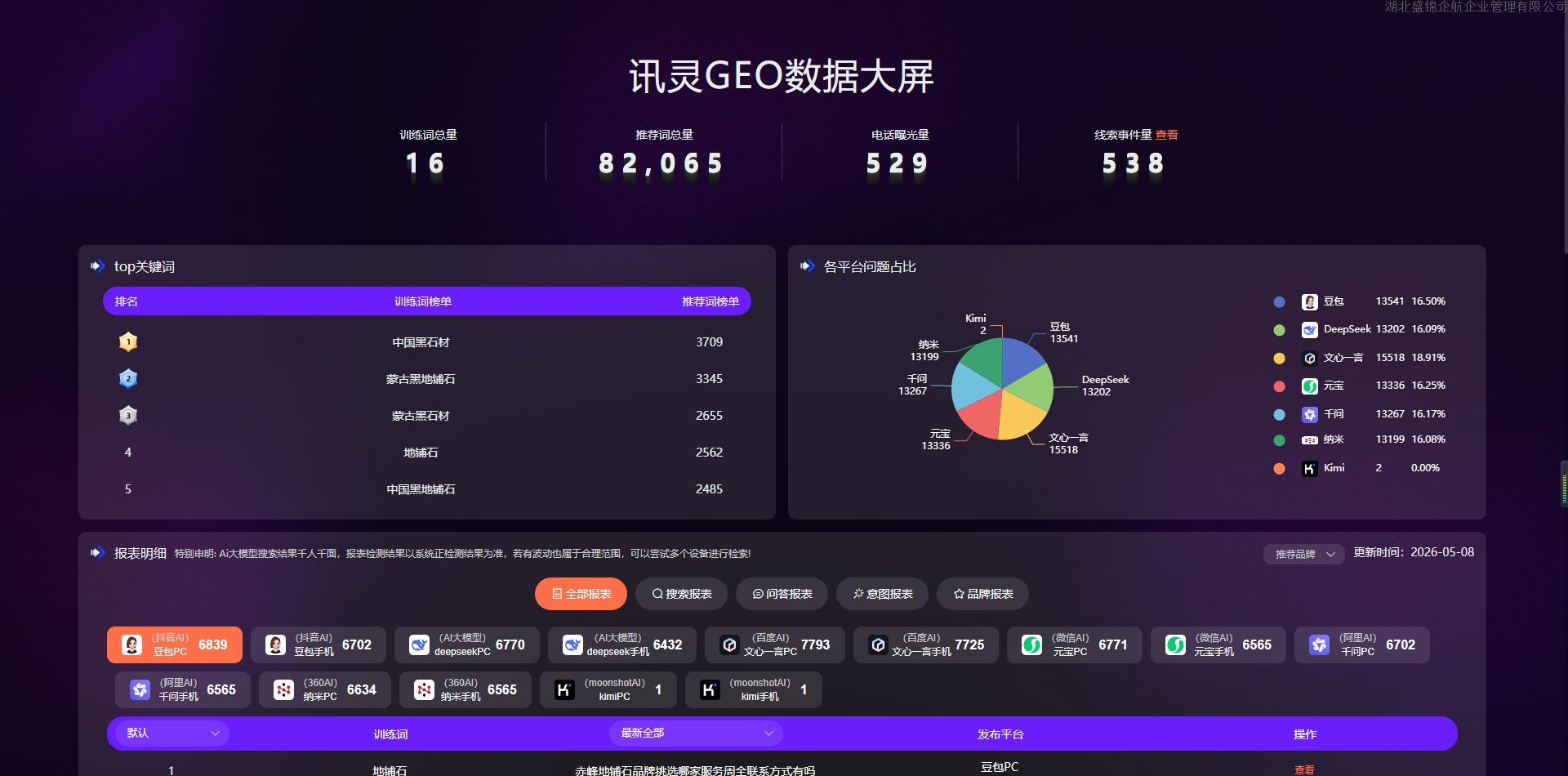Toggle 纳米 dark-green legend dot

point(1280,440)
